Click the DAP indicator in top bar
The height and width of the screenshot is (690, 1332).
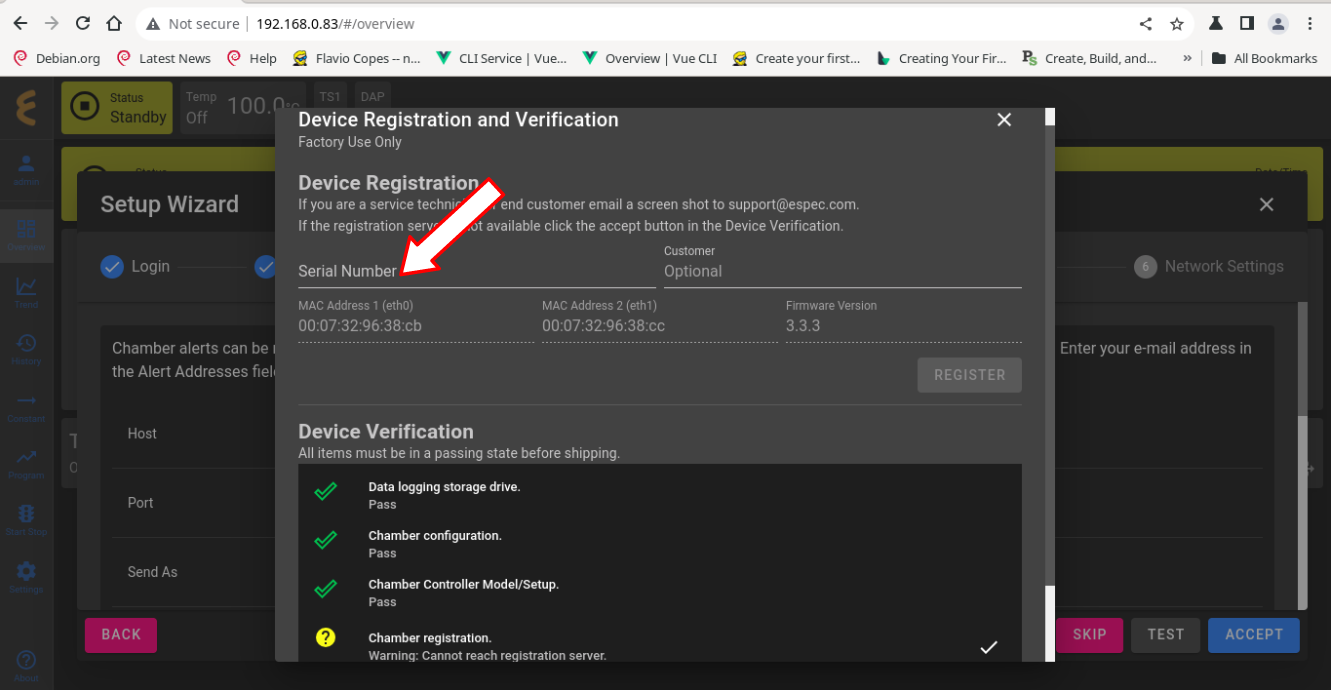372,97
